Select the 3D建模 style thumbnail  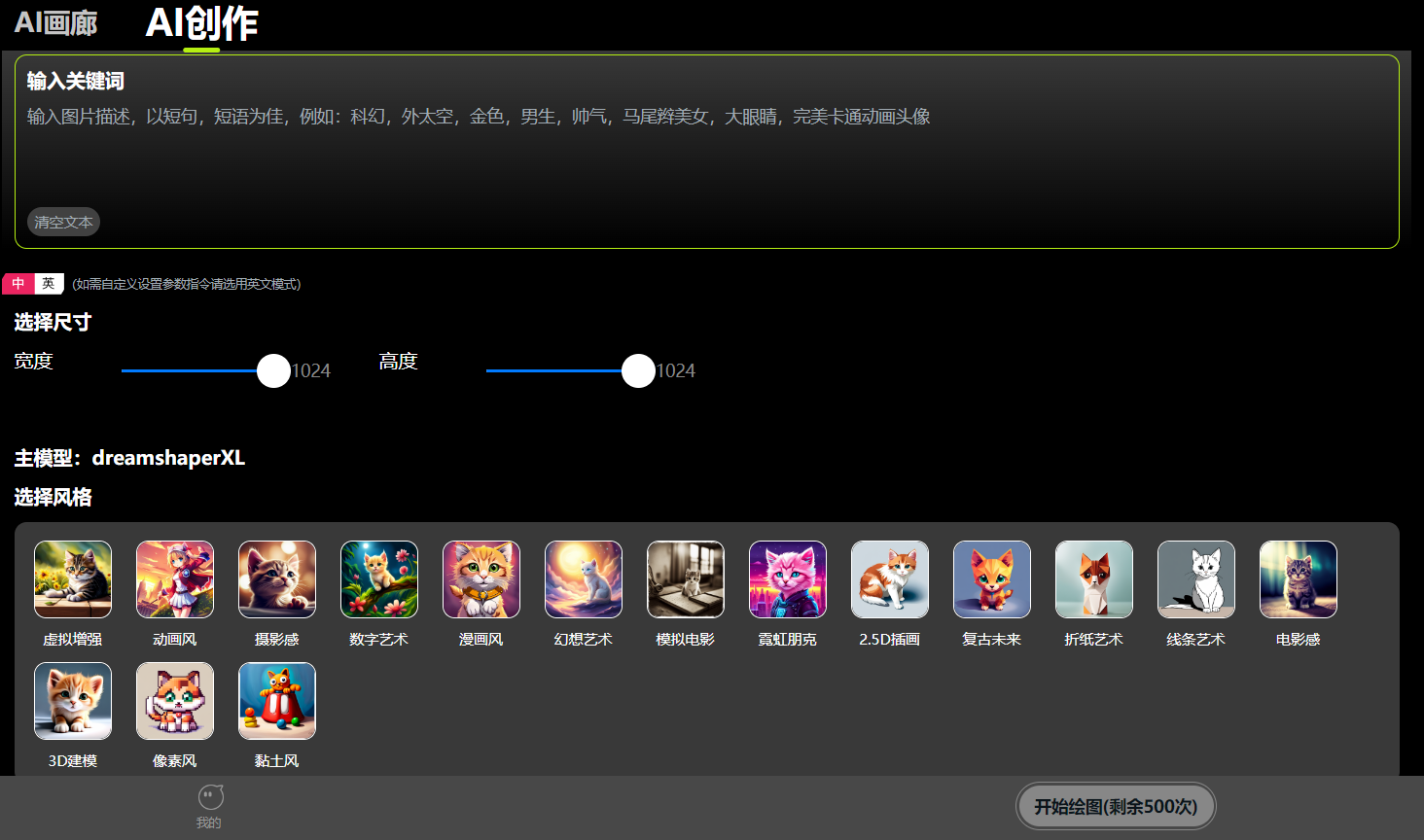pyautogui.click(x=73, y=701)
